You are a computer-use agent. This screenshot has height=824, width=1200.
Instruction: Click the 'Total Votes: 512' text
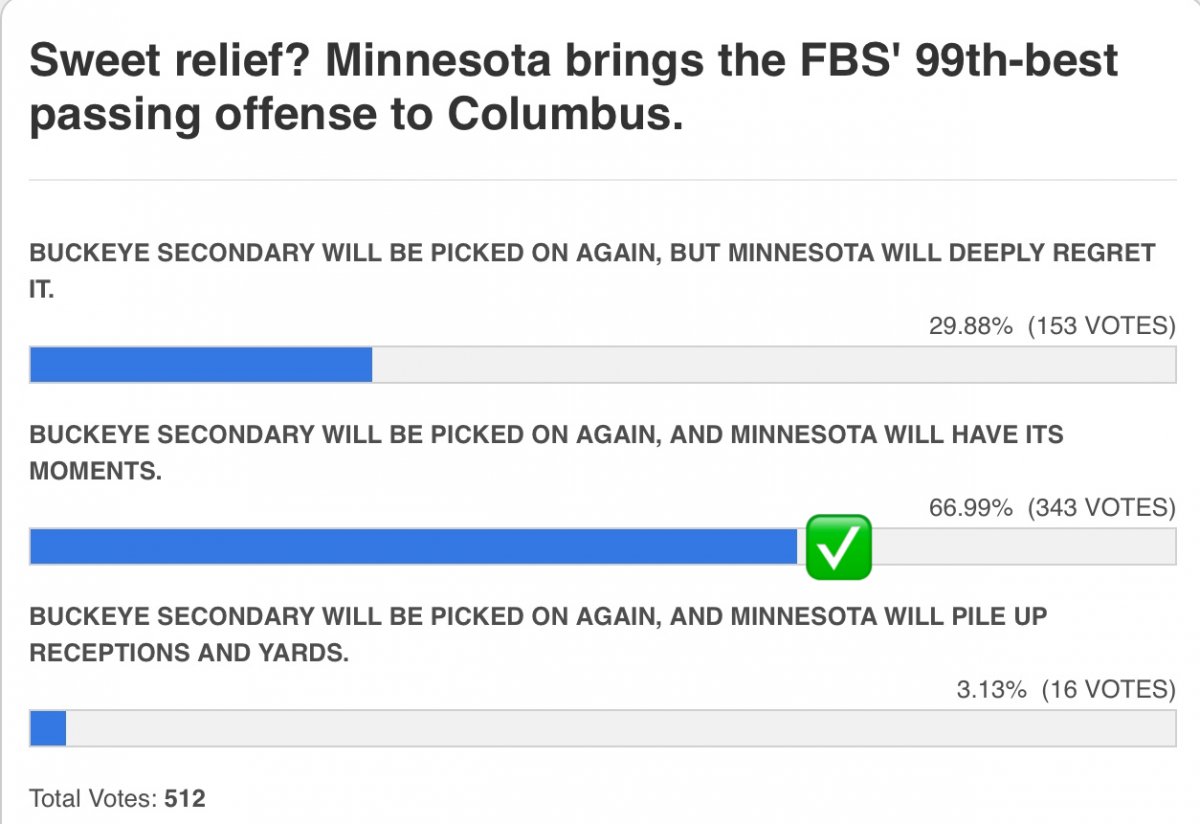point(118,798)
